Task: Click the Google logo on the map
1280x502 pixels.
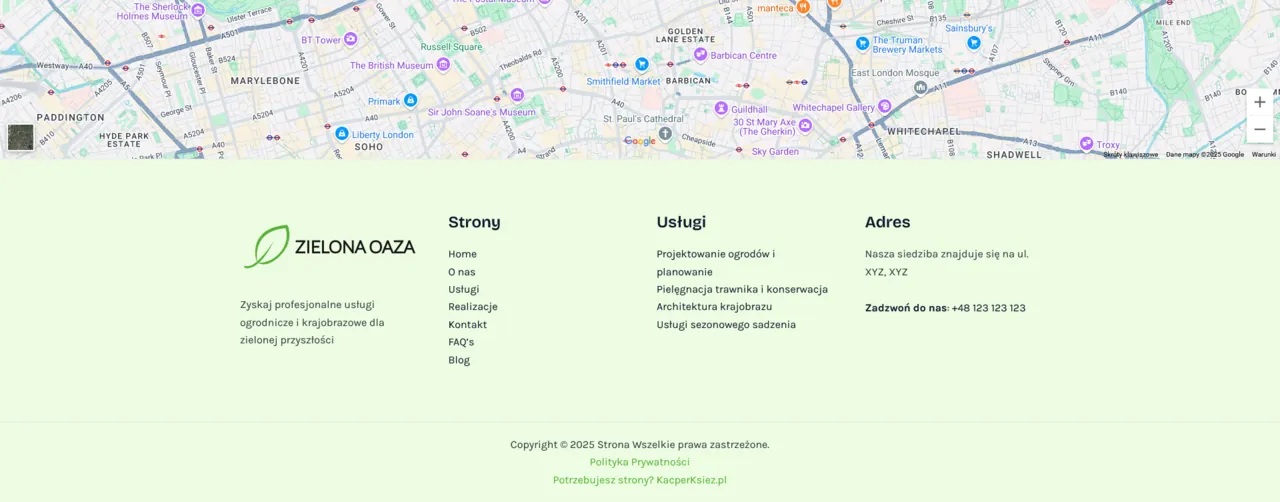Action: [x=640, y=141]
